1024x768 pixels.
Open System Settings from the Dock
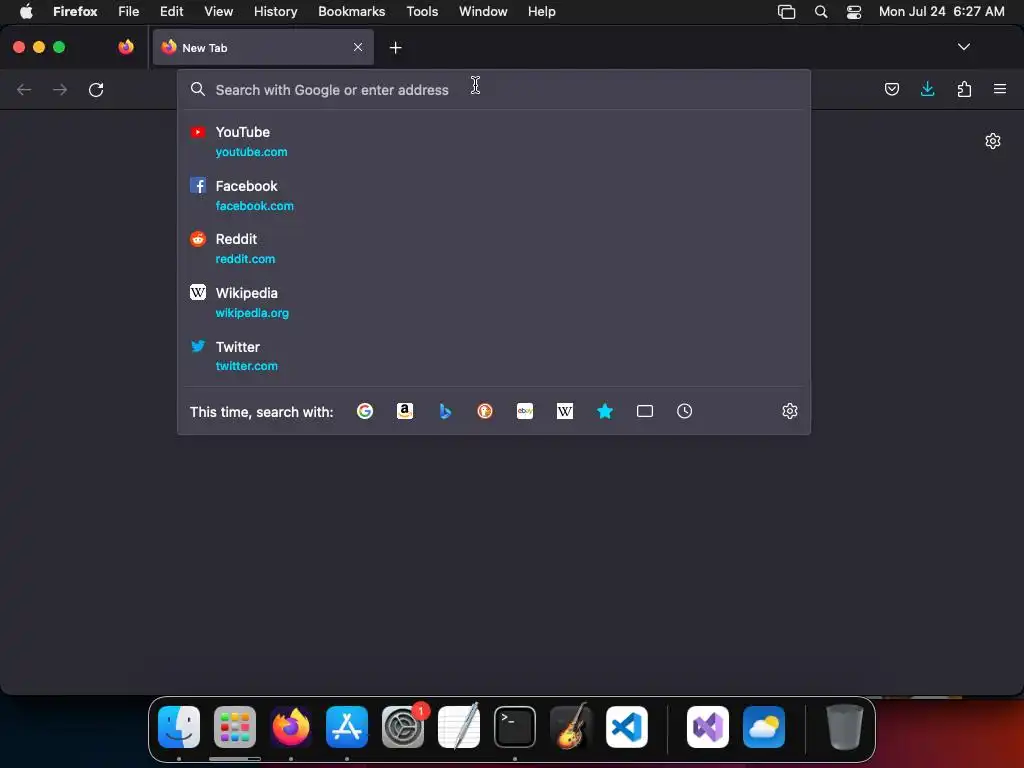point(403,727)
